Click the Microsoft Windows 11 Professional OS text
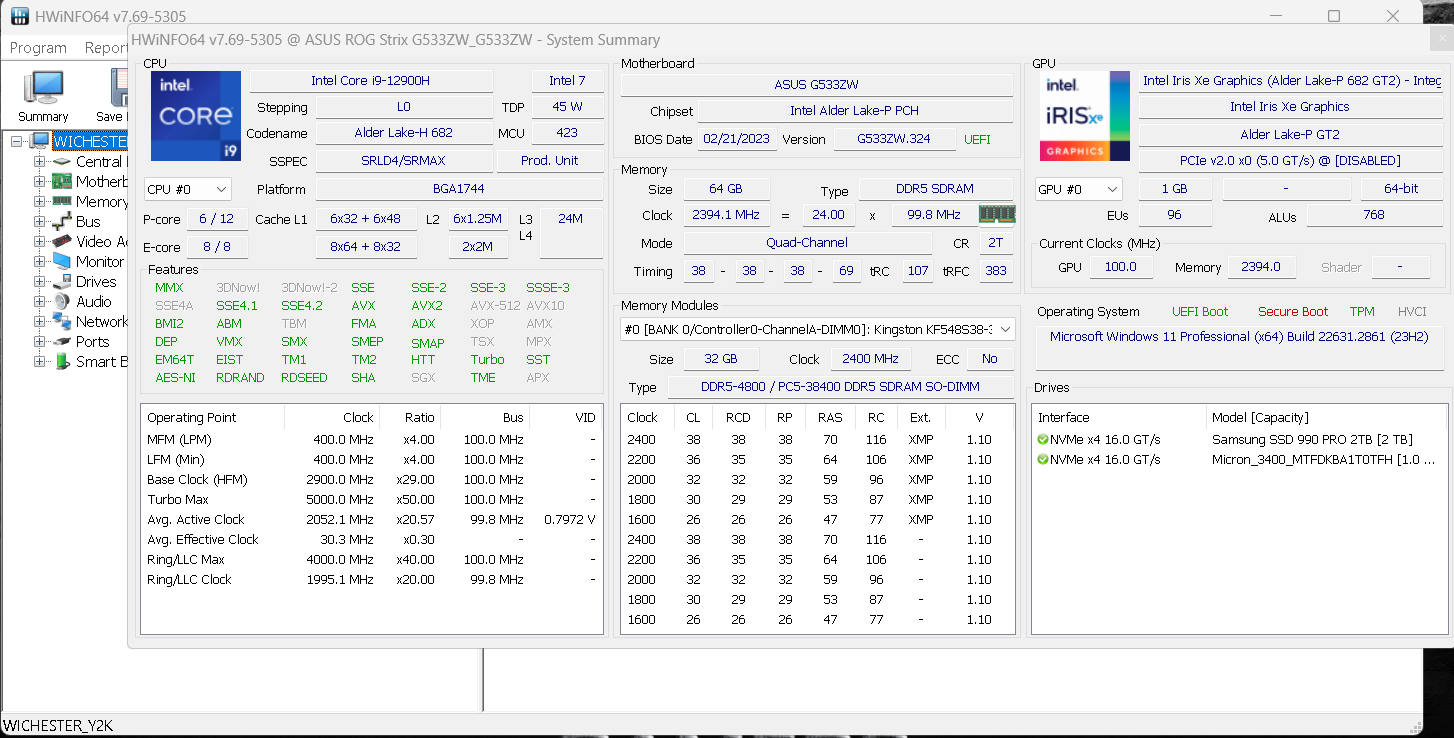The image size is (1454, 738). pos(1240,337)
